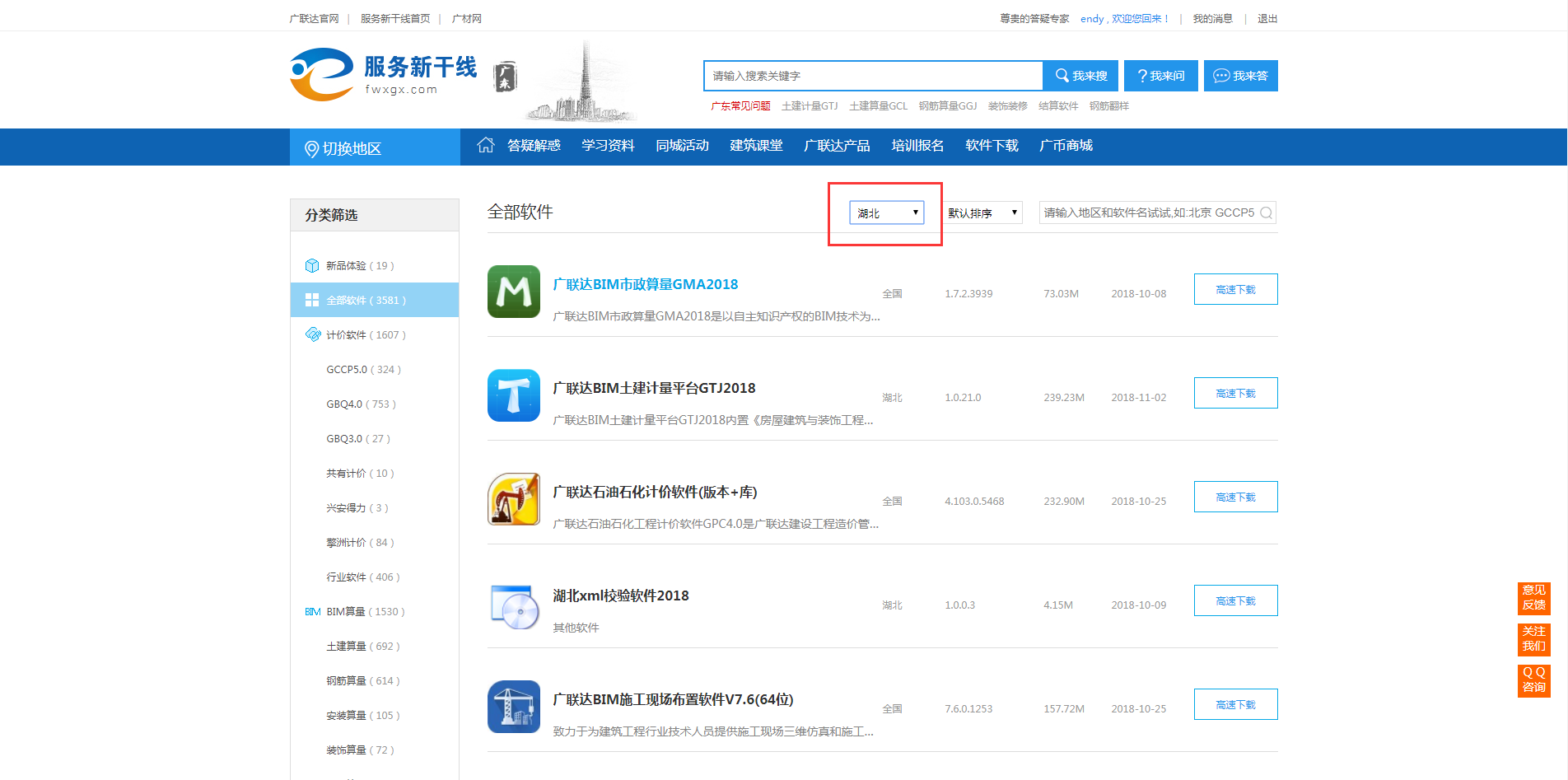
Task: Click 切换地区 to switch region
Action: pos(375,147)
